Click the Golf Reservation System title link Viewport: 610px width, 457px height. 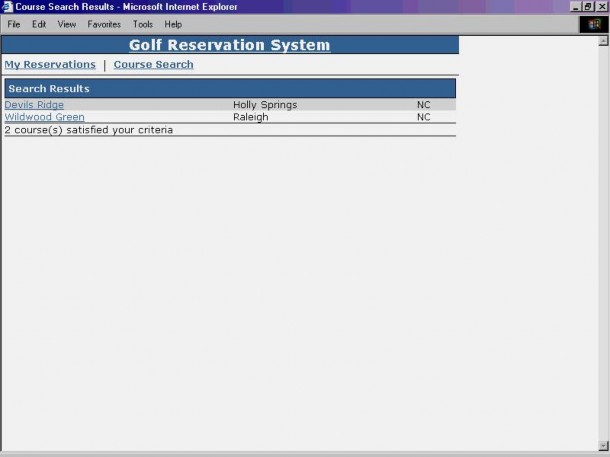[230, 45]
